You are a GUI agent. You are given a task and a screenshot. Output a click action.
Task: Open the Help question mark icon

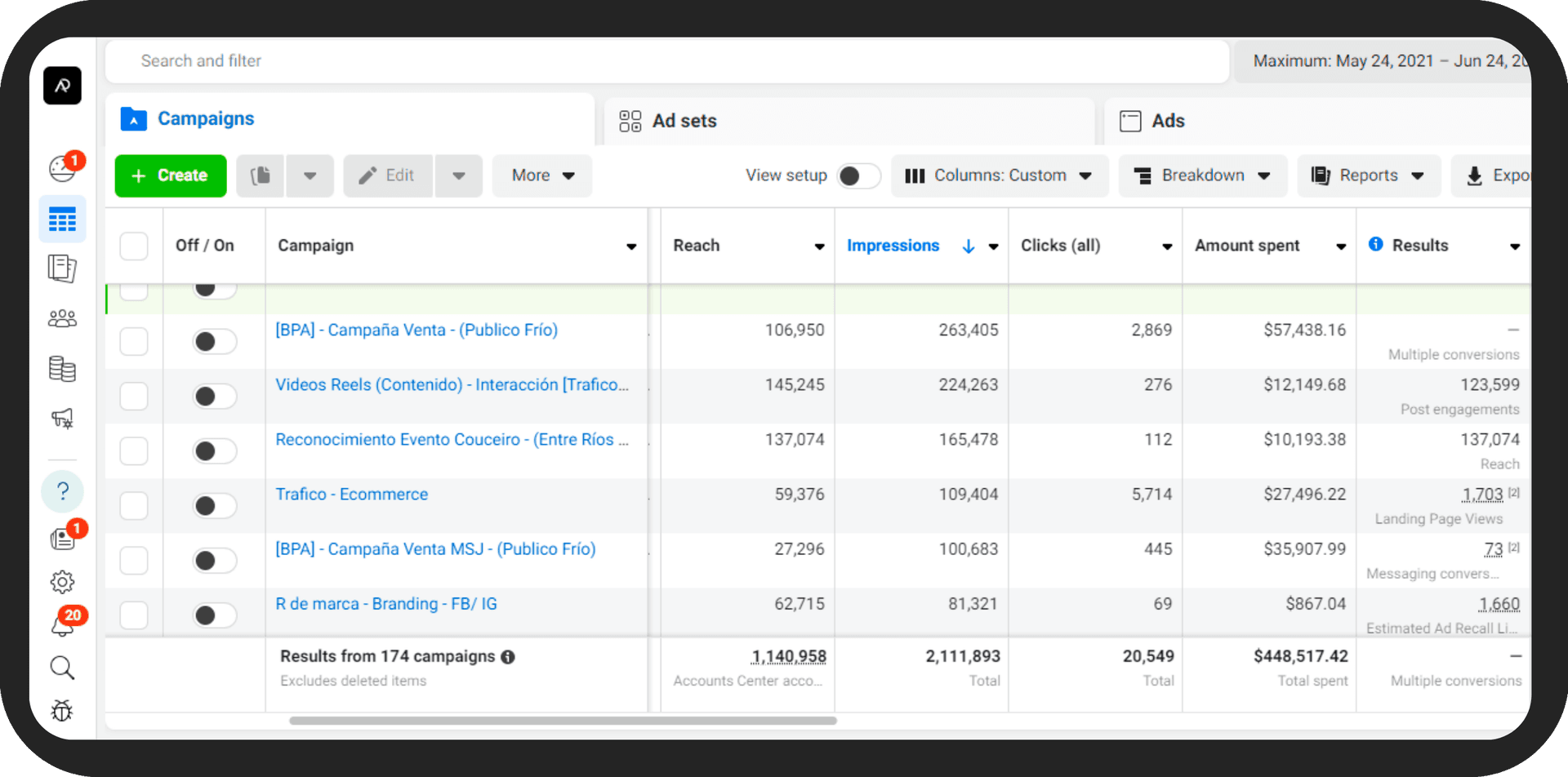[62, 491]
